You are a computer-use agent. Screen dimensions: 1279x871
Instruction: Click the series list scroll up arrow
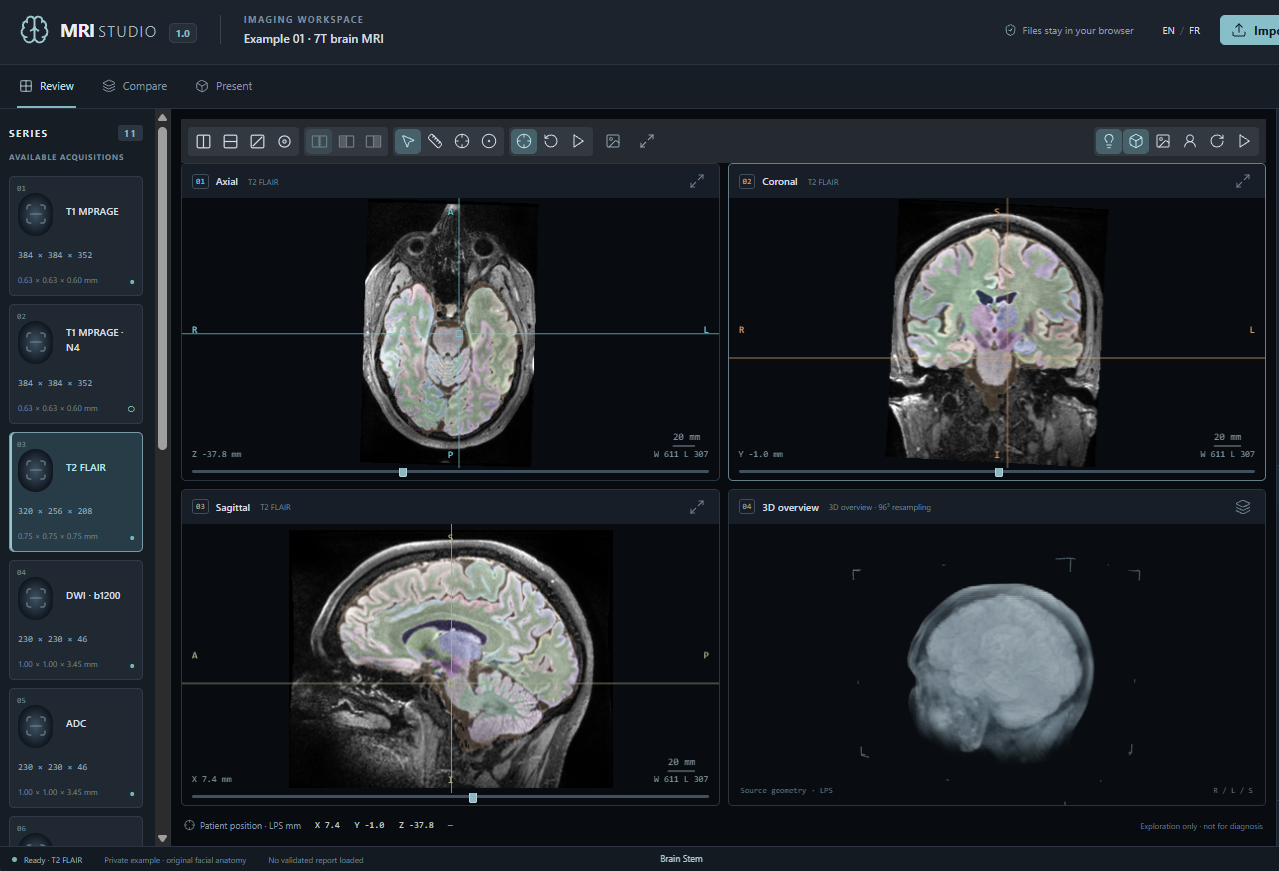163,118
